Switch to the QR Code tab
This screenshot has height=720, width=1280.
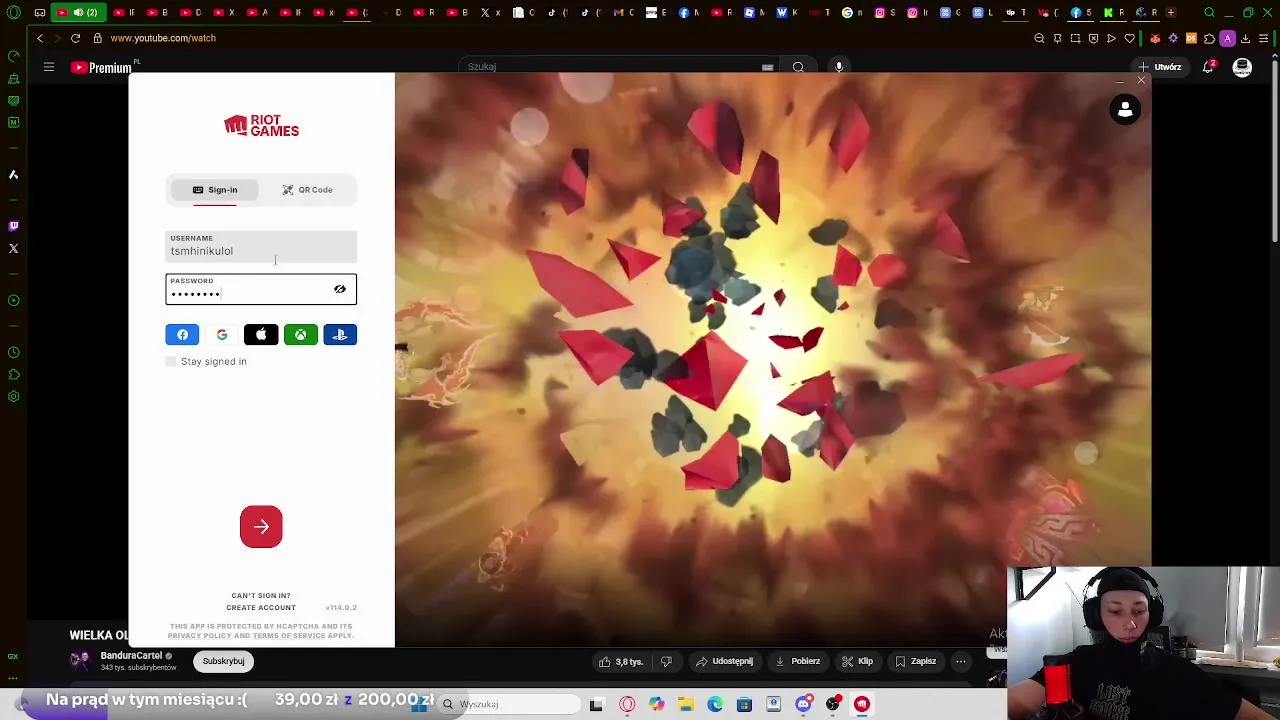(x=307, y=190)
